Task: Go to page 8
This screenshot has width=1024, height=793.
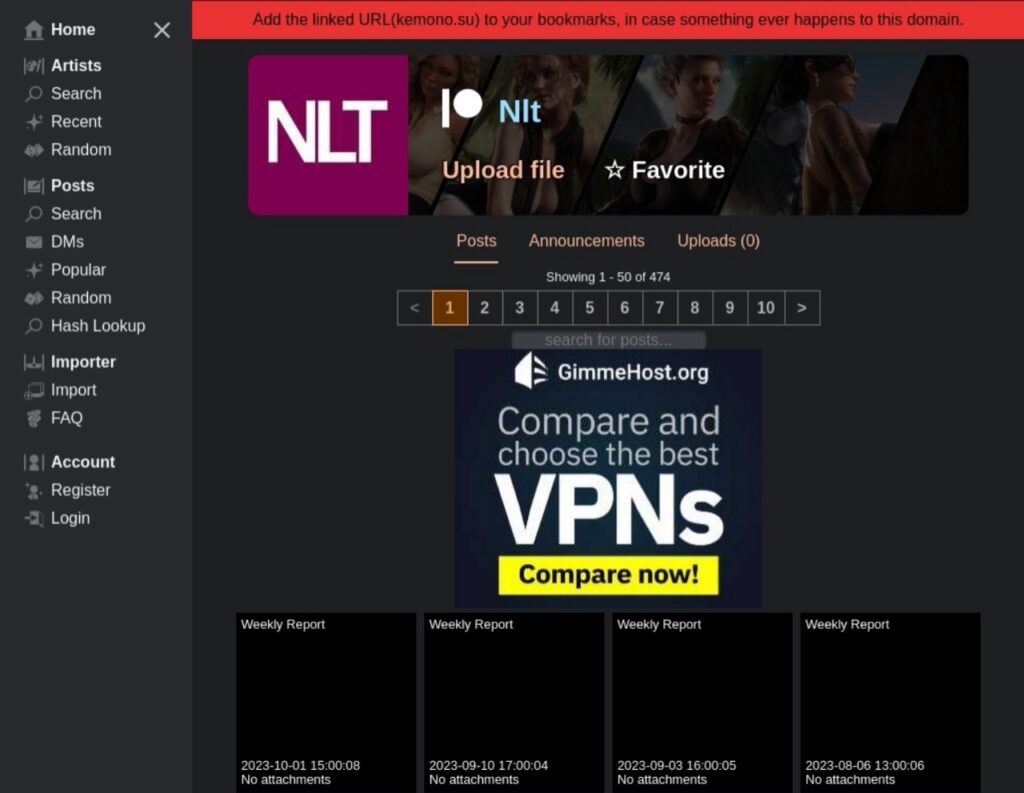Action: [695, 308]
